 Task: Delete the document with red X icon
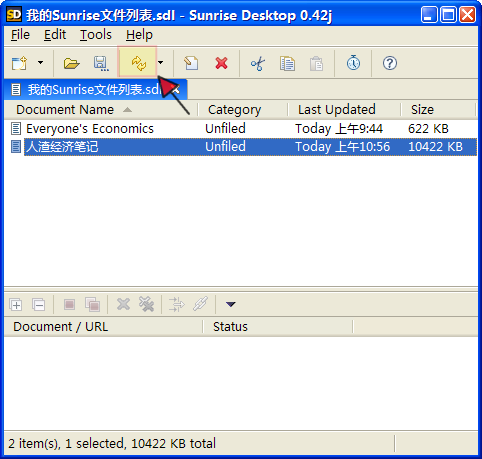point(221,63)
